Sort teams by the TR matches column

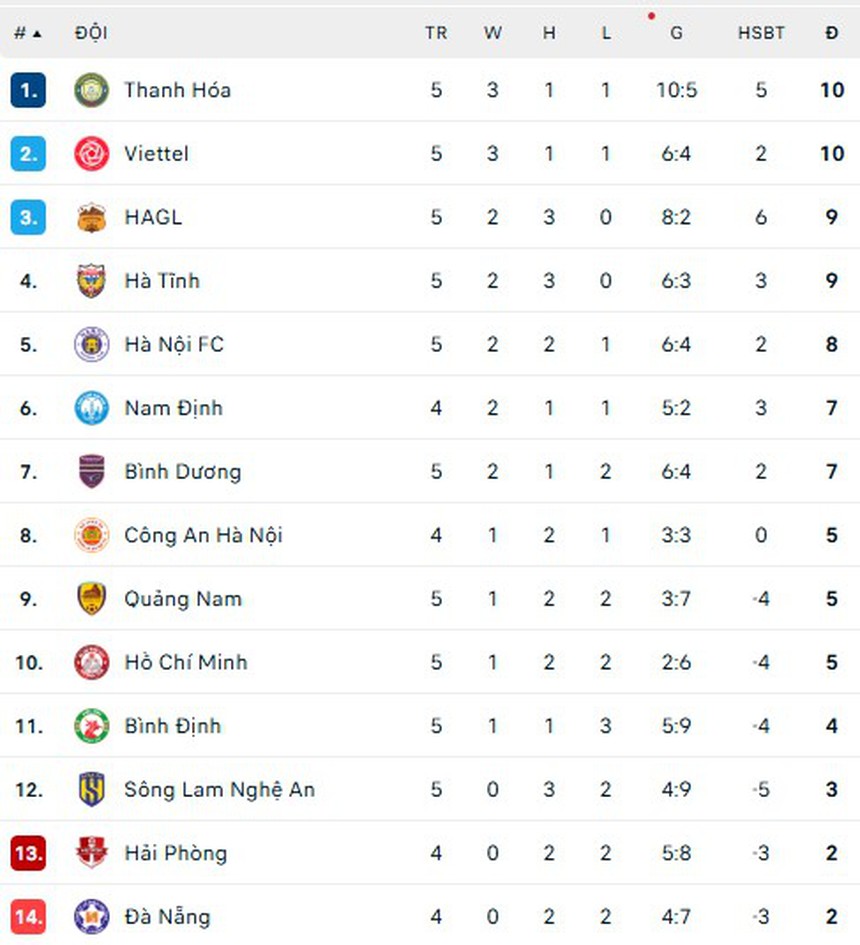coord(436,32)
